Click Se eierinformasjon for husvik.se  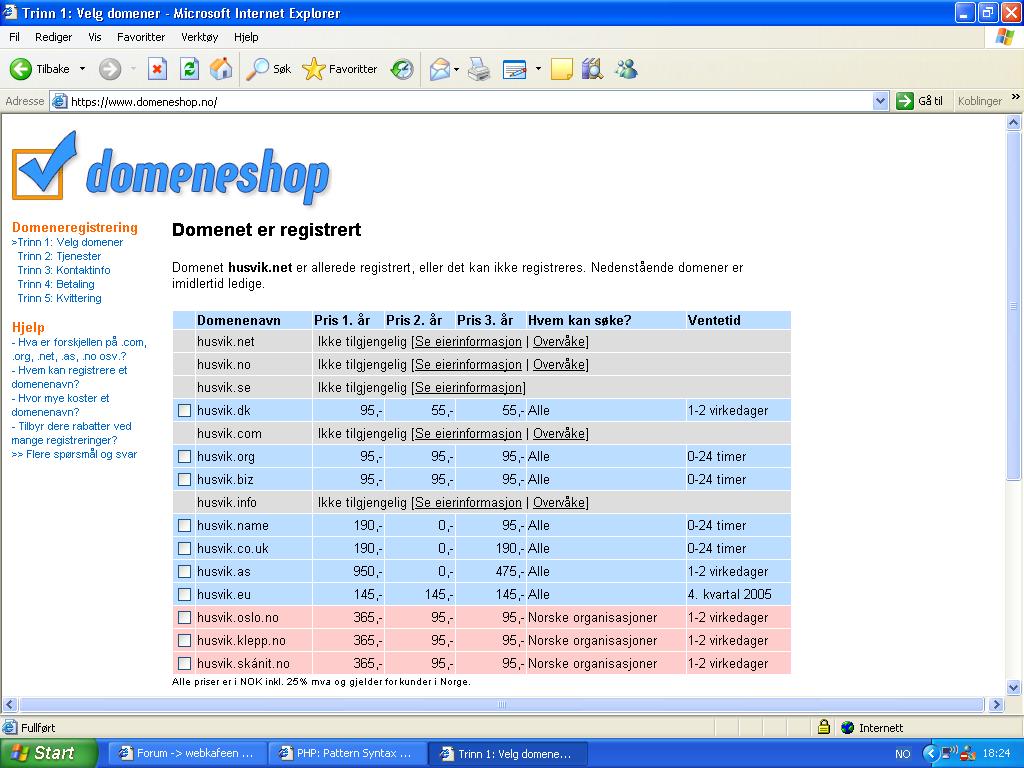tap(468, 388)
